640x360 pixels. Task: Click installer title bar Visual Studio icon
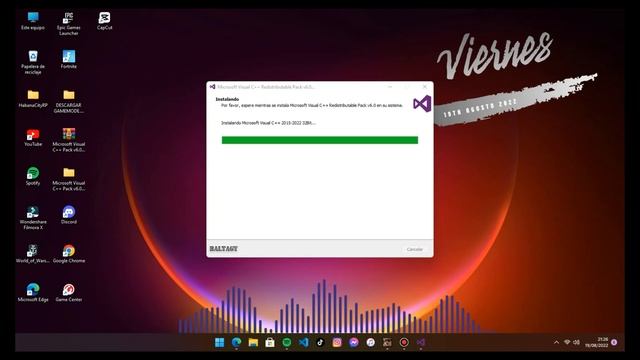click(x=212, y=87)
